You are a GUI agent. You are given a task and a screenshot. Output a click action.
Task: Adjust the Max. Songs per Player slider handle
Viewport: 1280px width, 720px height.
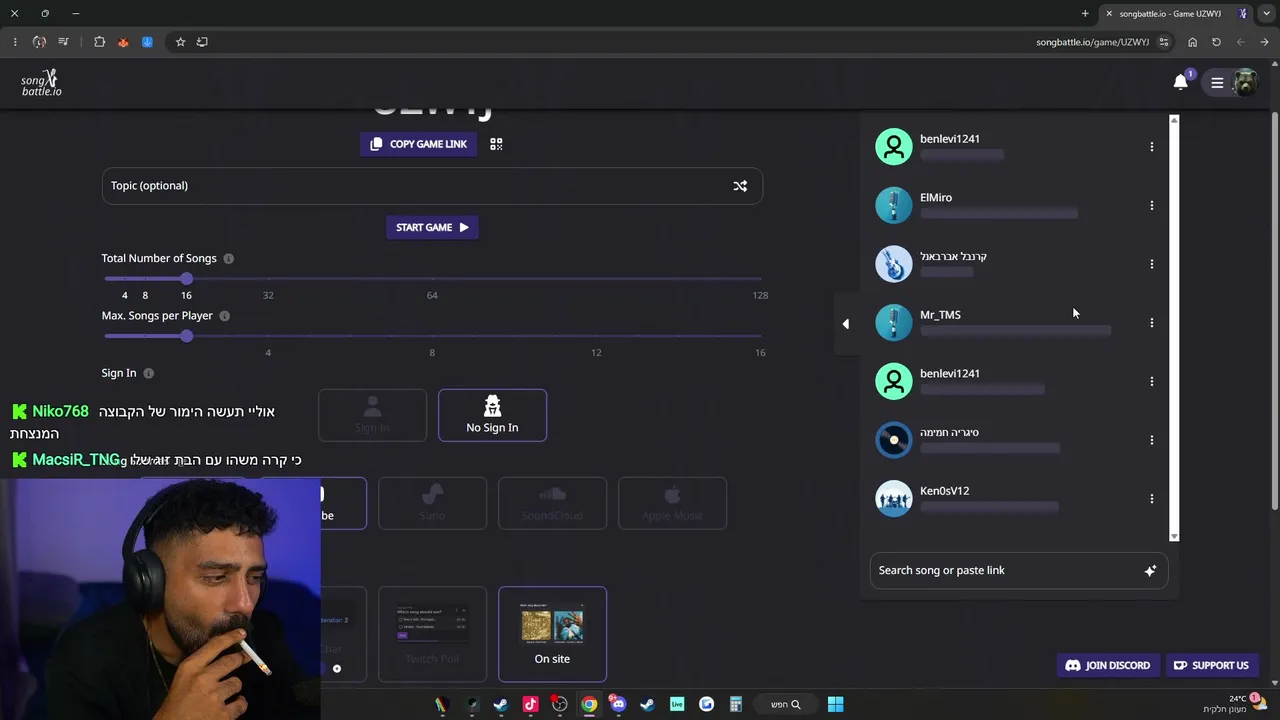tap(187, 336)
